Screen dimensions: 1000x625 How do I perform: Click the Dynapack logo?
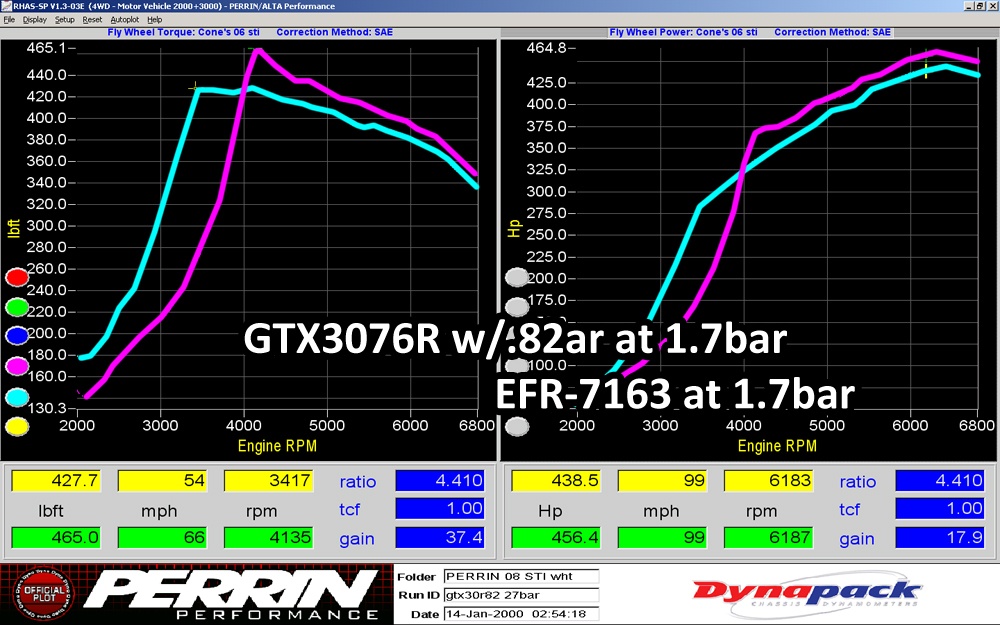[807, 593]
